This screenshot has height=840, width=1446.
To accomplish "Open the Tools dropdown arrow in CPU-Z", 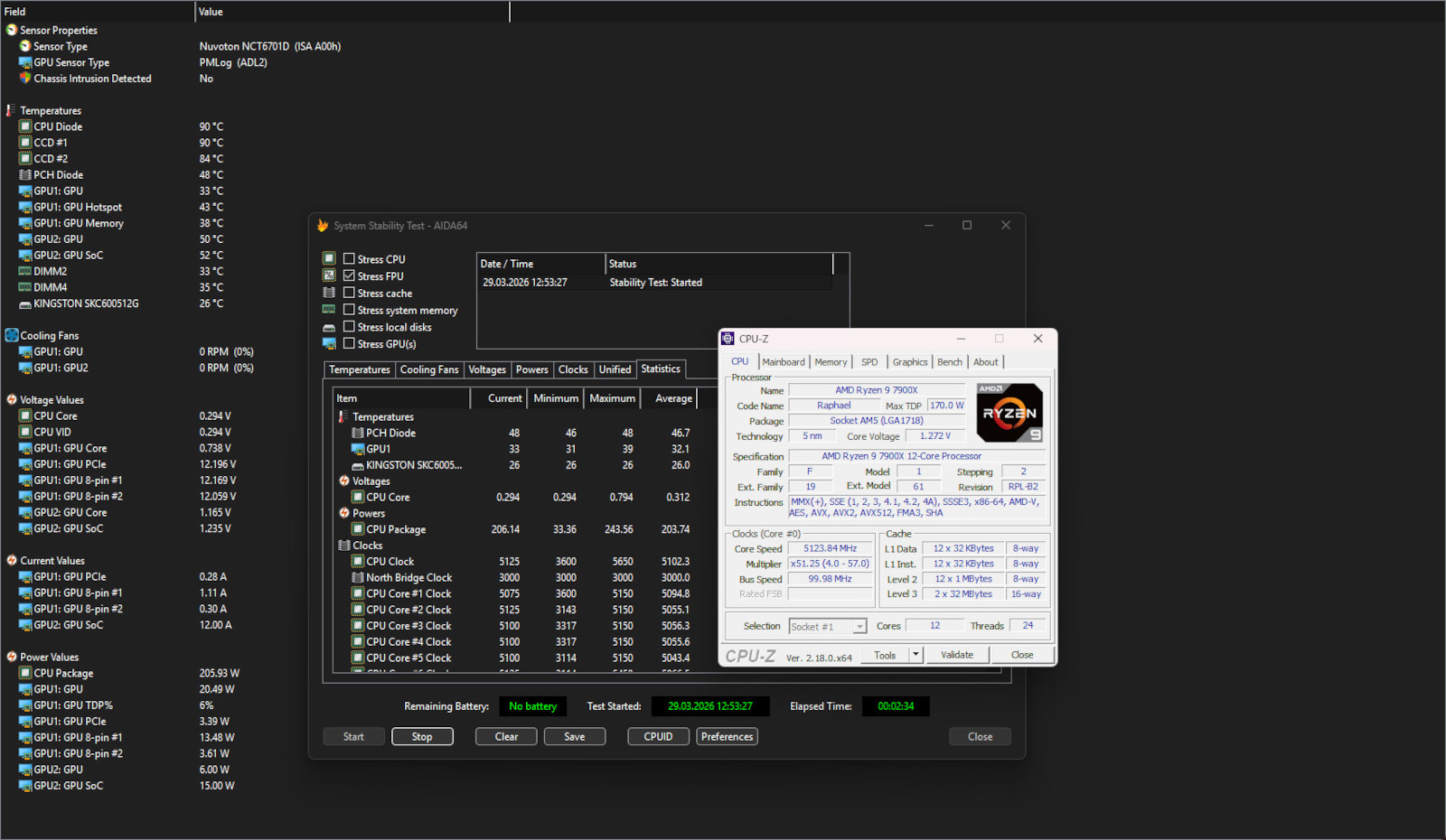I will point(915,655).
